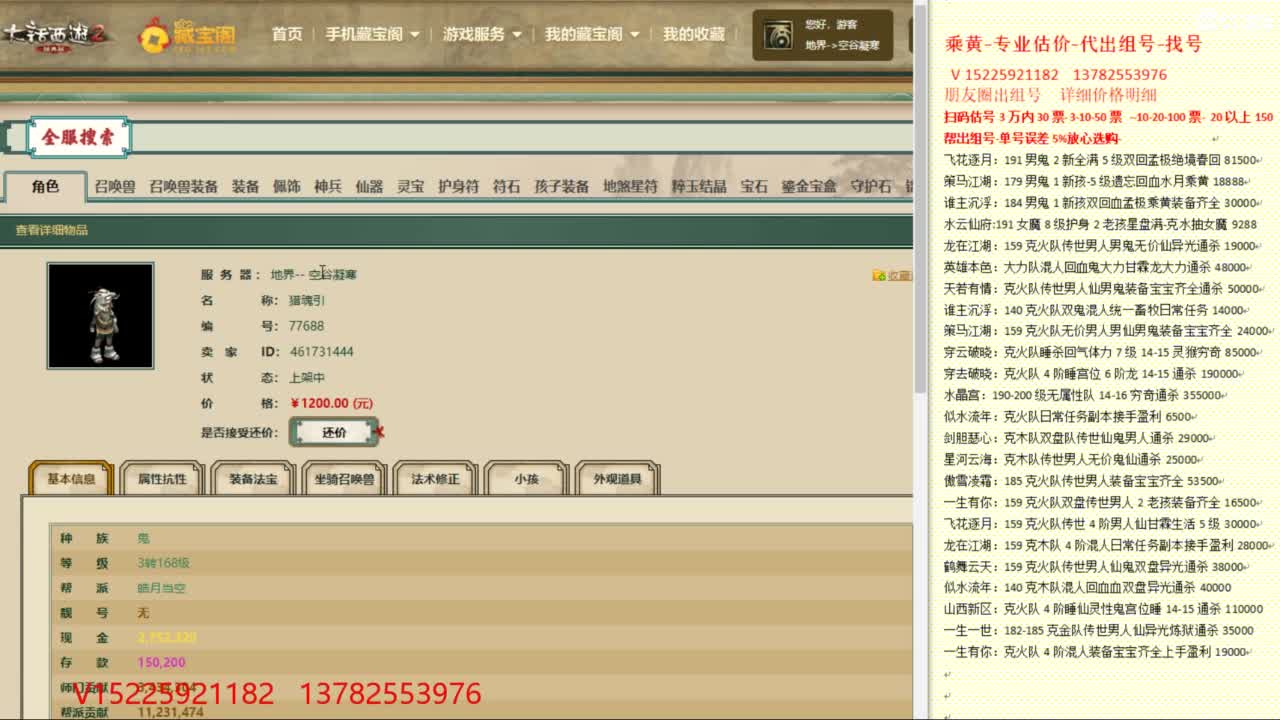Switch to the 外观道具 tab
The width and height of the screenshot is (1280, 720).
(617, 479)
